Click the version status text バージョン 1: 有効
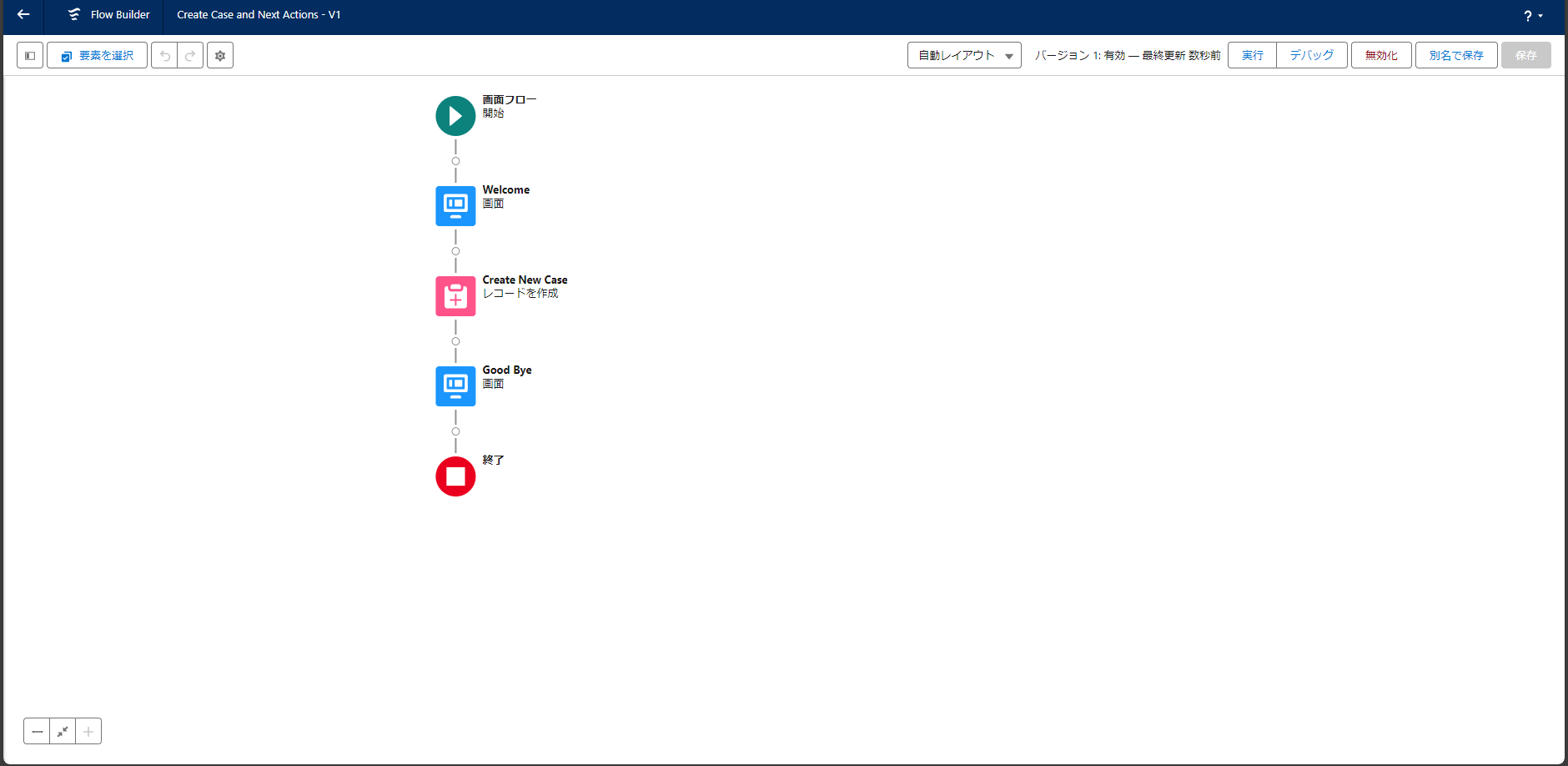Image resolution: width=1568 pixels, height=766 pixels. pos(1080,55)
